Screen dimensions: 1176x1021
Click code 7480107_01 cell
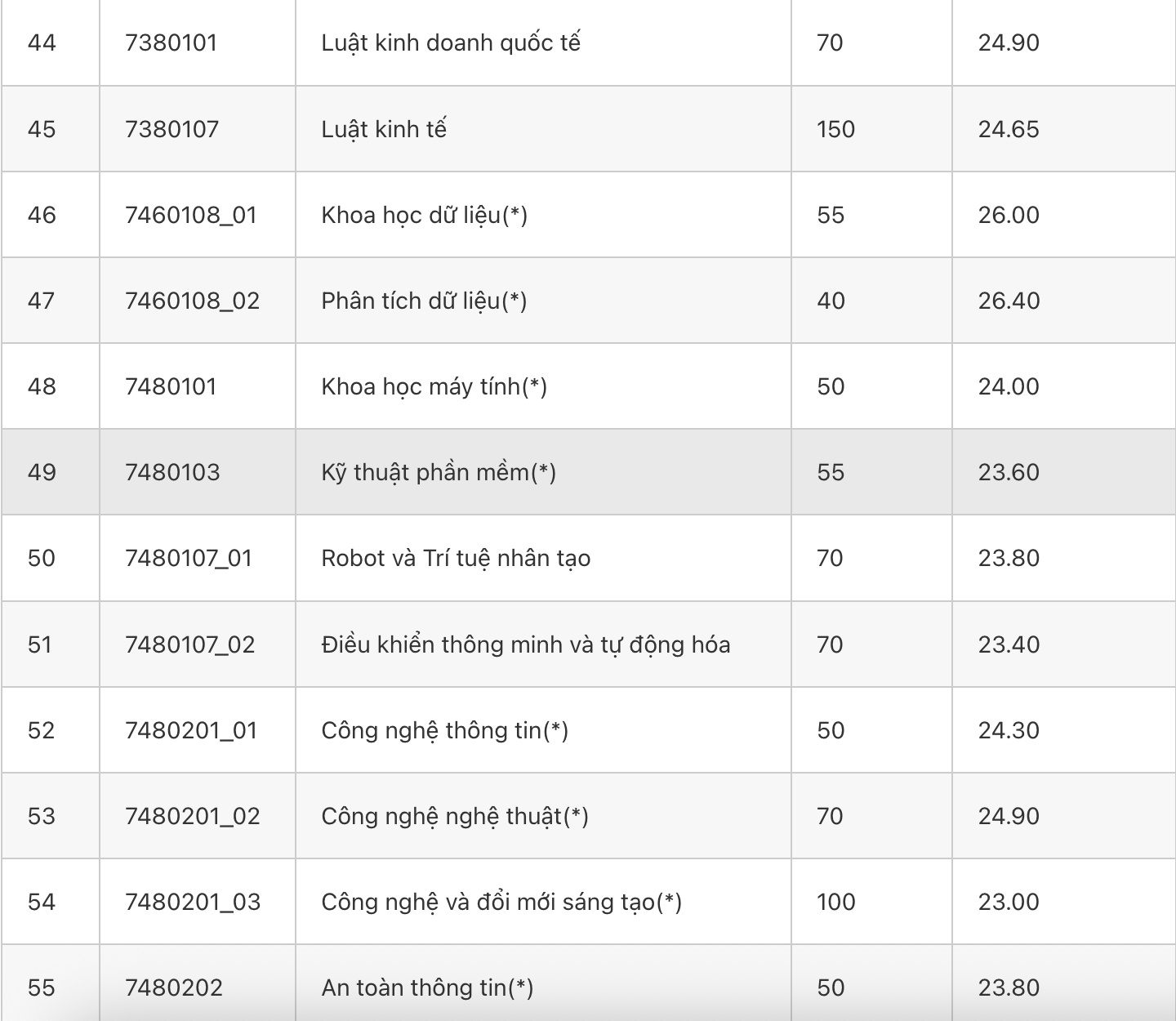pos(198,558)
